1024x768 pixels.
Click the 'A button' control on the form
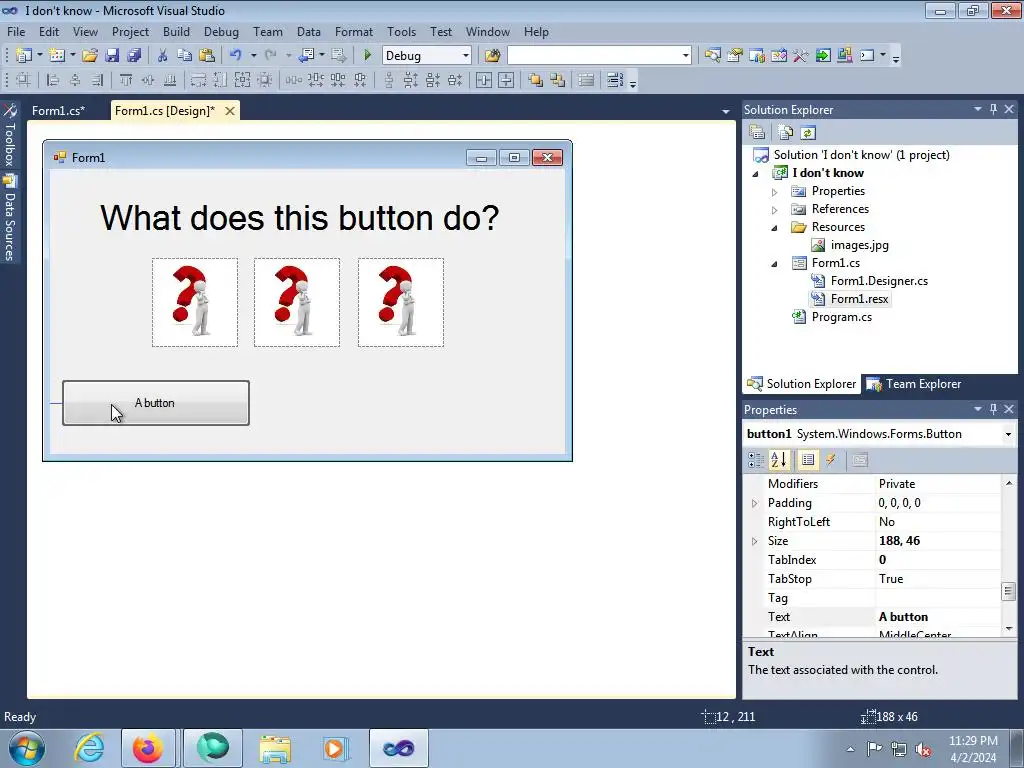155,403
